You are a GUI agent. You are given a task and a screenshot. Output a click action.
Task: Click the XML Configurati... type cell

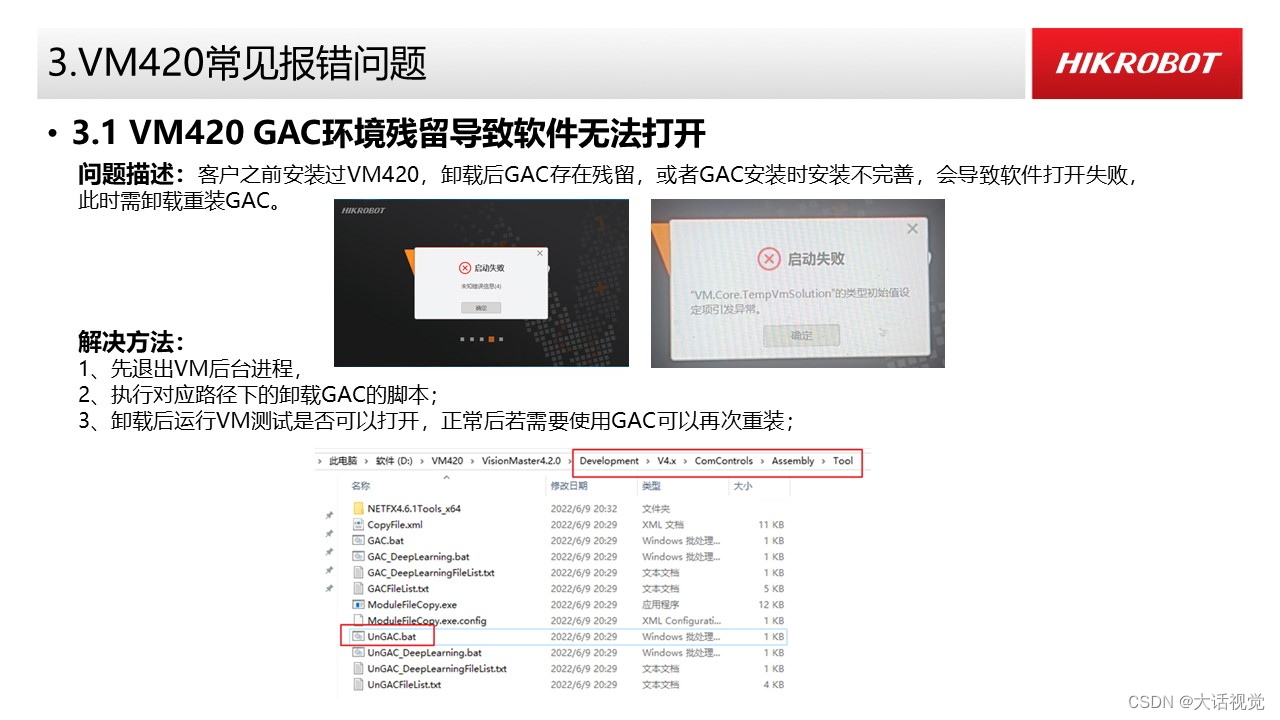[x=681, y=621]
